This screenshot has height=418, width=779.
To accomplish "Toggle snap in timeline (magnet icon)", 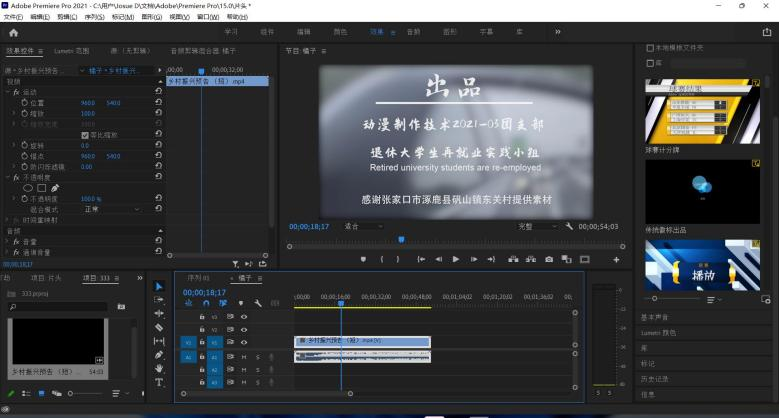I will [x=206, y=303].
